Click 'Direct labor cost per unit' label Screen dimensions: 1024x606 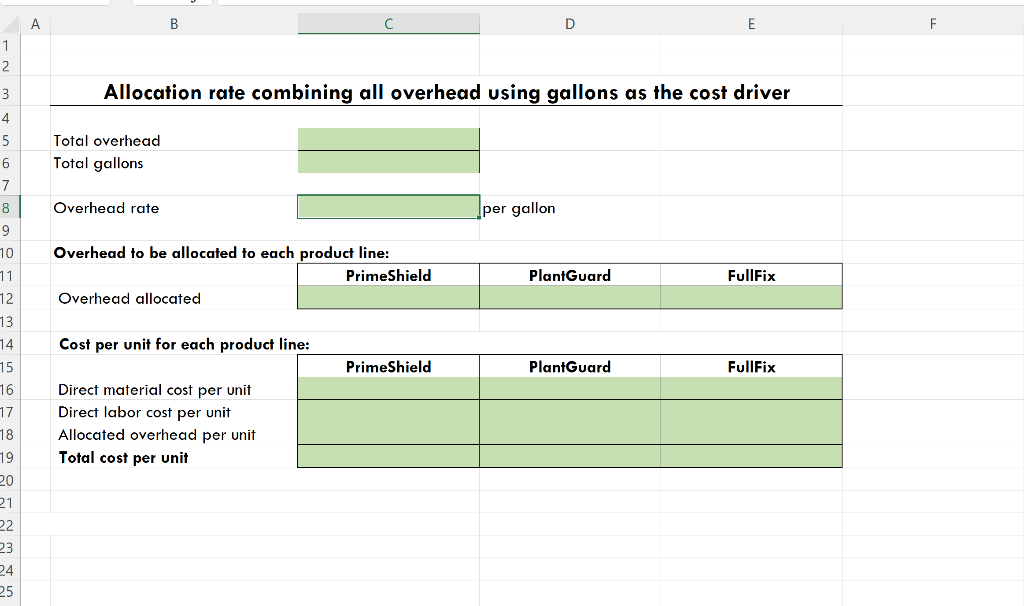pyautogui.click(x=144, y=412)
